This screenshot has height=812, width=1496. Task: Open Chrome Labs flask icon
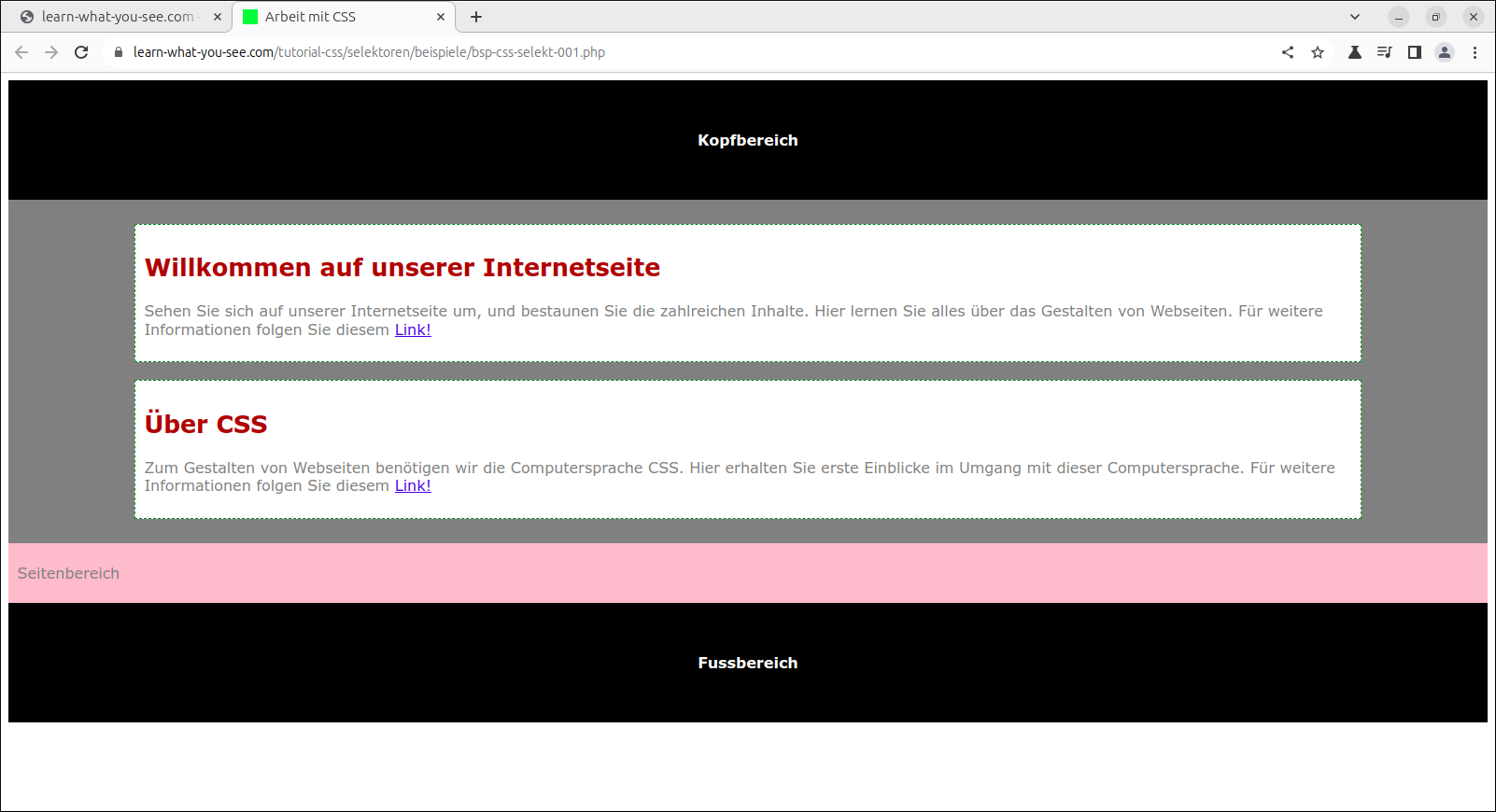click(1354, 52)
